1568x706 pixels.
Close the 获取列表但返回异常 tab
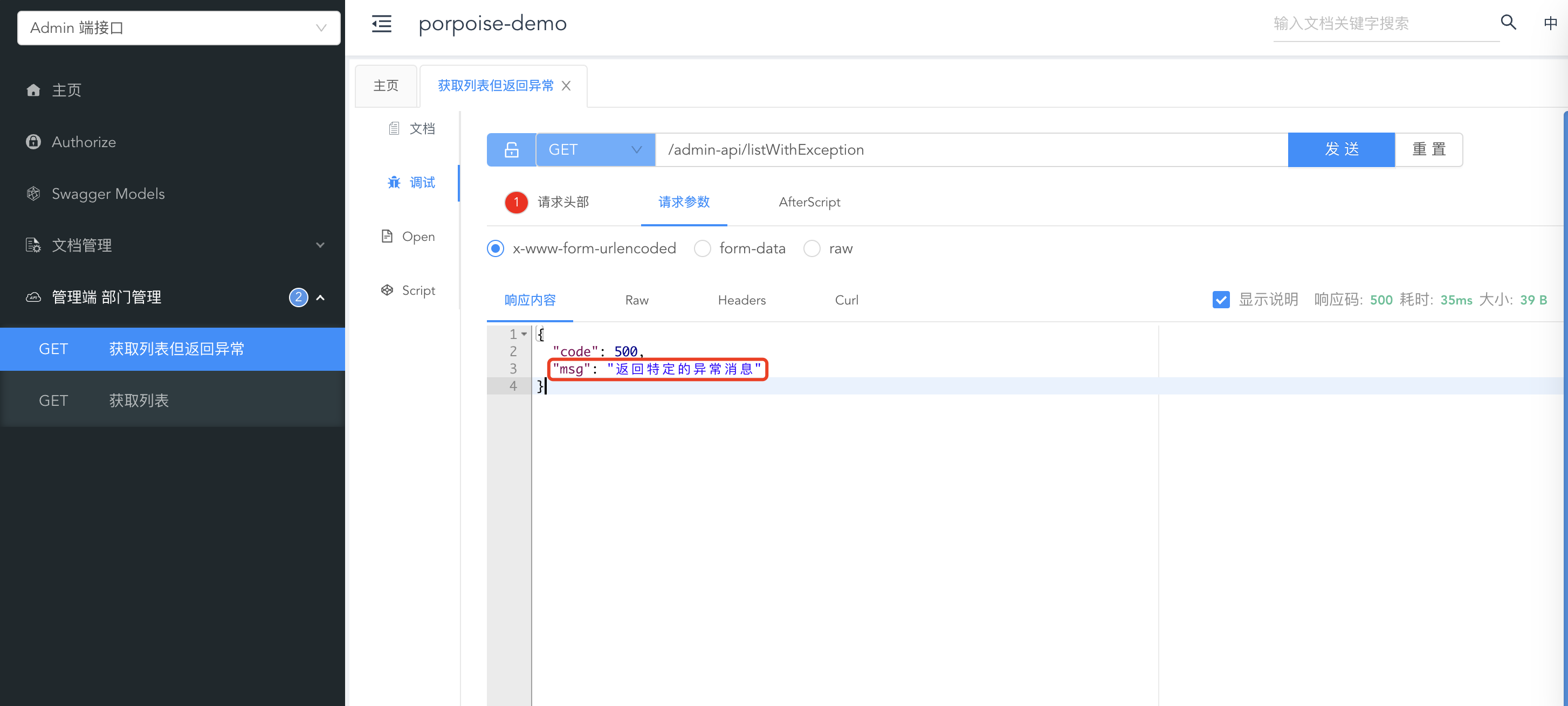coord(566,86)
